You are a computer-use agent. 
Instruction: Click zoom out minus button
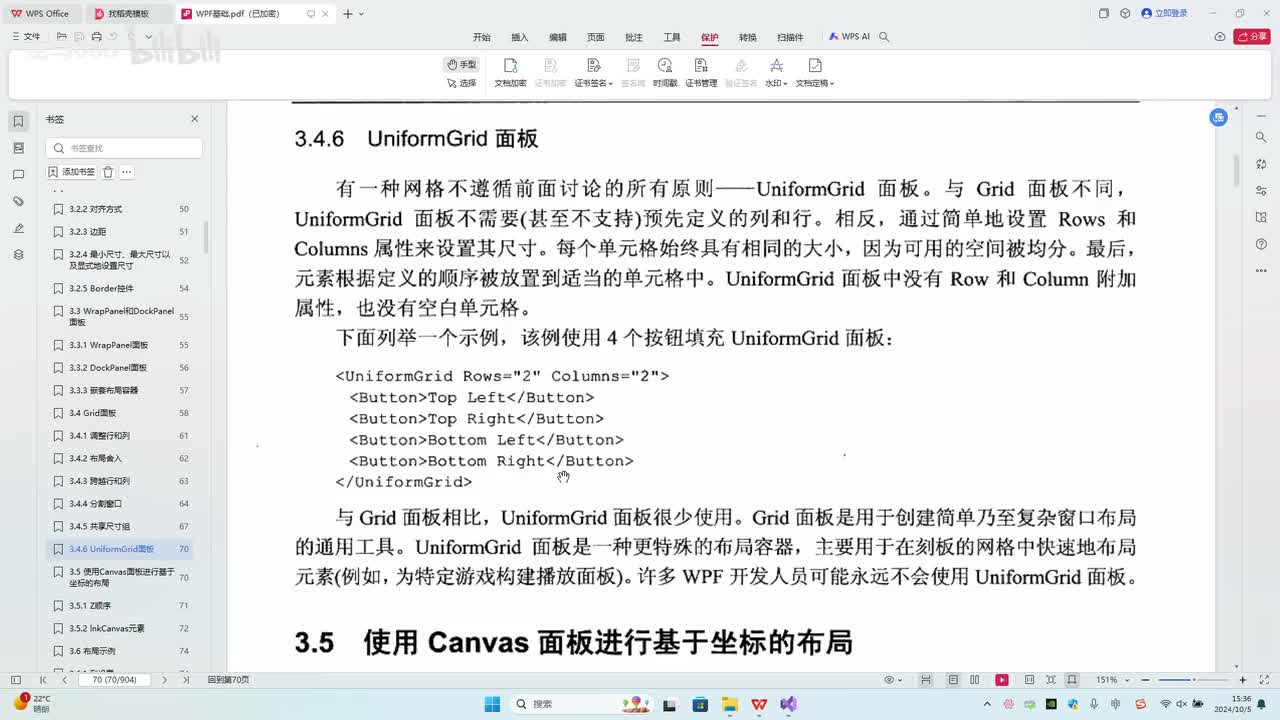[x=1147, y=680]
